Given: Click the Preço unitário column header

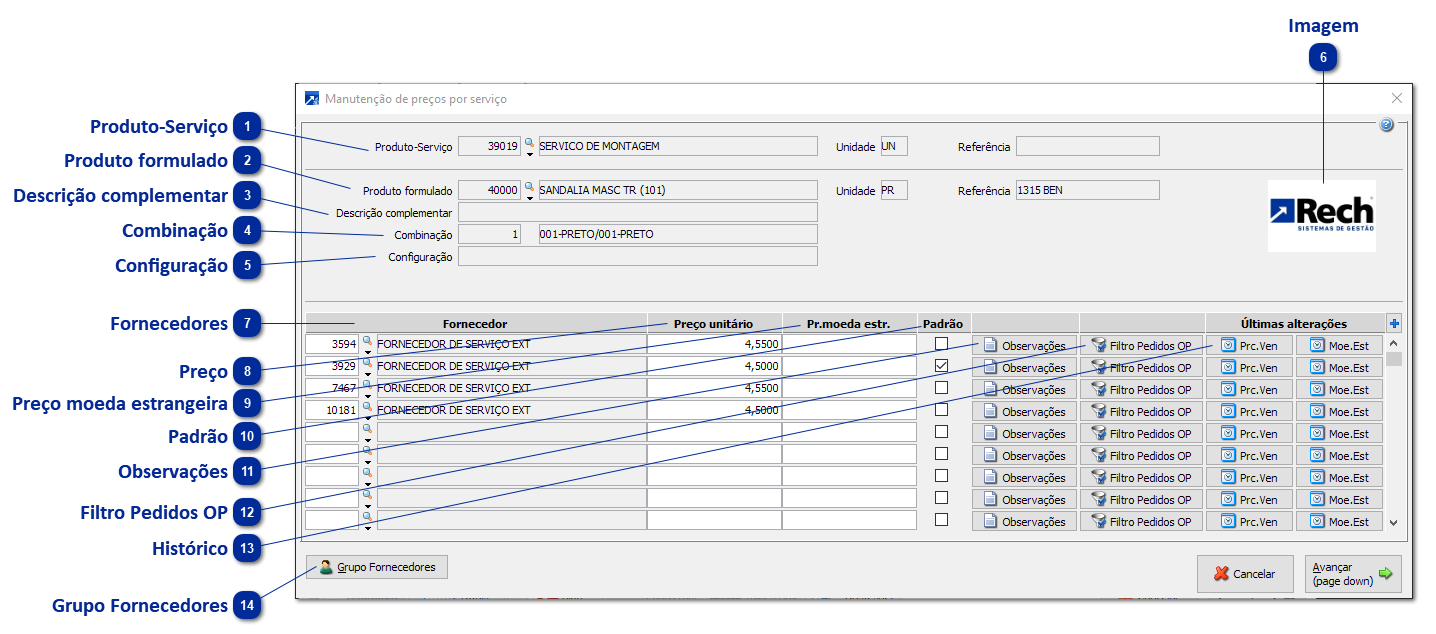Looking at the screenshot, I should click(x=714, y=324).
